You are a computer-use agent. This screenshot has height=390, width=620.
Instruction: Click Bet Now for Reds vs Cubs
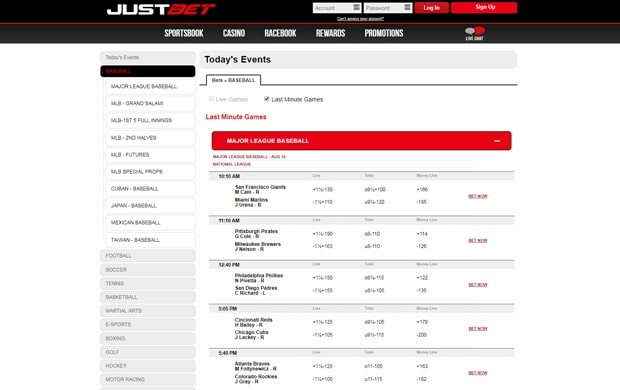478,329
